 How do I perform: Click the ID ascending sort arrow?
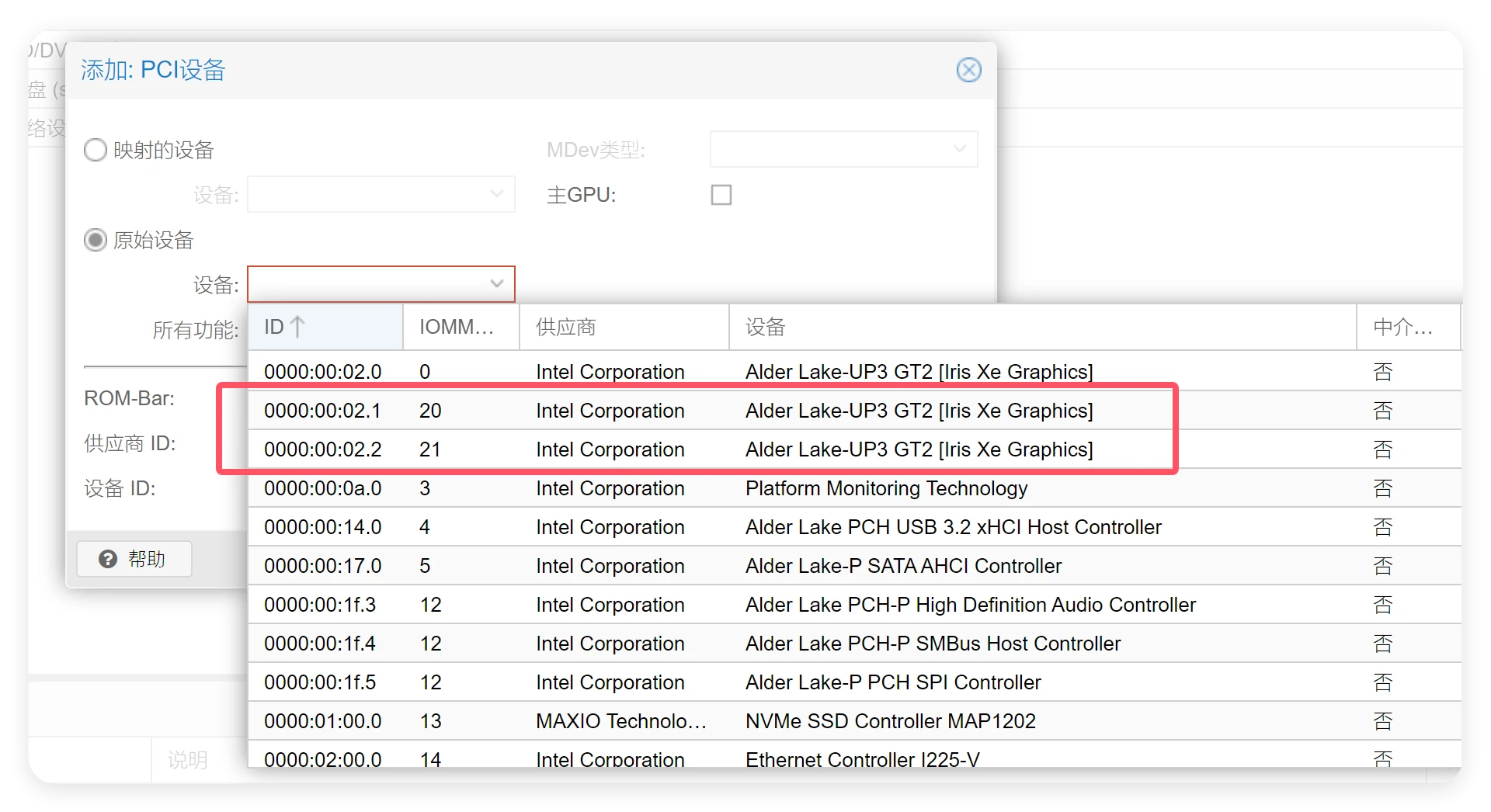(297, 327)
